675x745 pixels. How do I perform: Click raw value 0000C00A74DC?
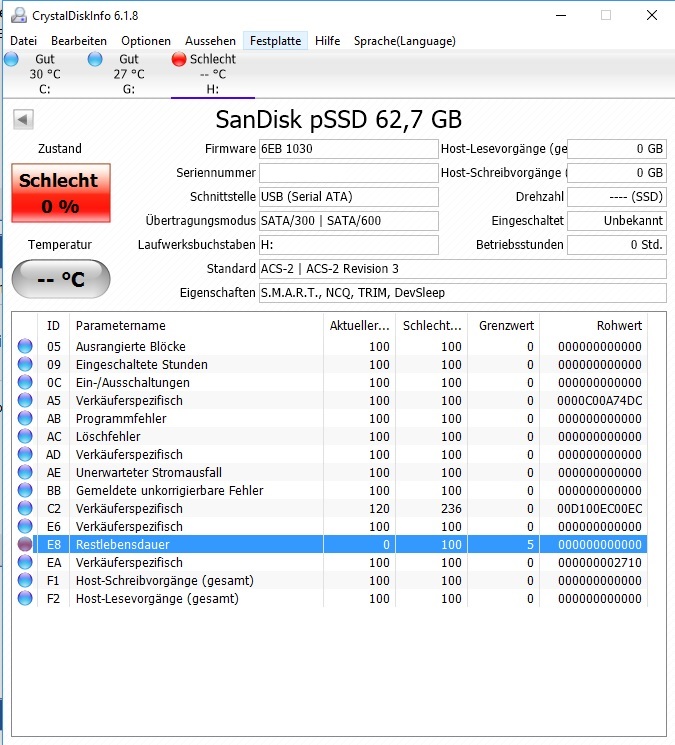599,401
